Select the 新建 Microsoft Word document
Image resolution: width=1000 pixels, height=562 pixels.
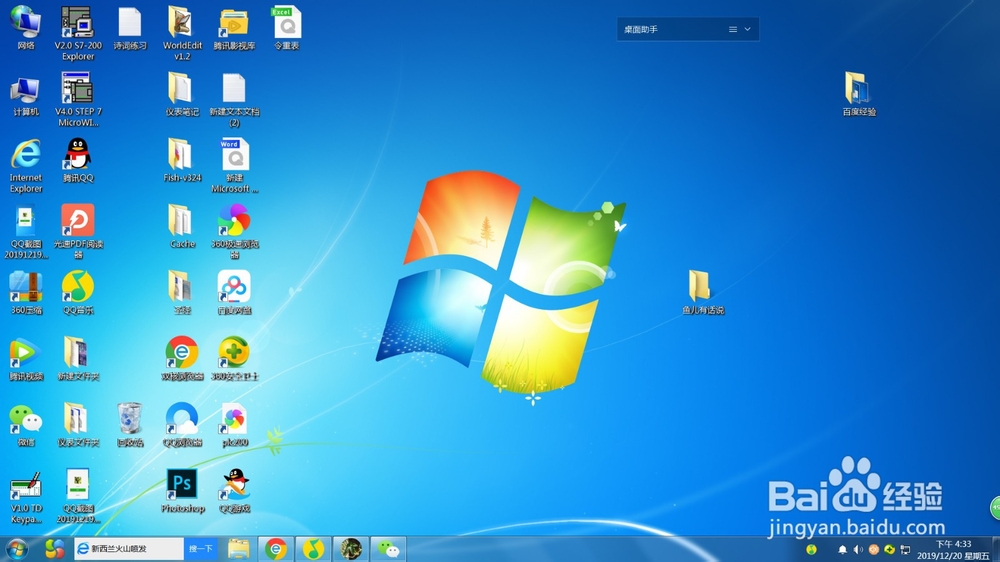(234, 165)
